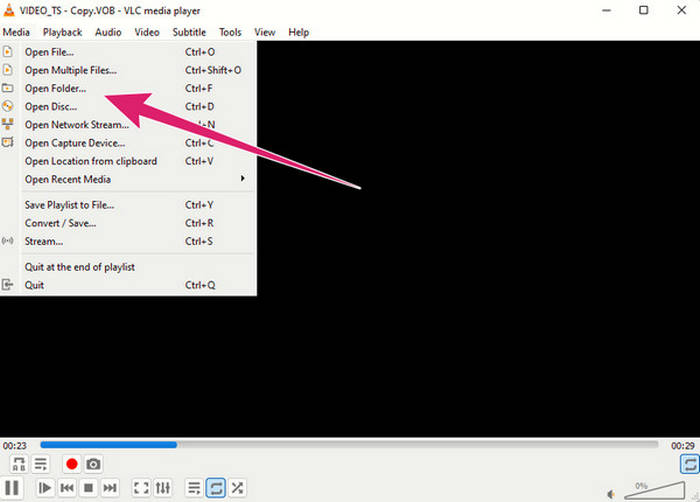Skip to previous media item
The width and height of the screenshot is (700, 502).
pyautogui.click(x=67, y=488)
